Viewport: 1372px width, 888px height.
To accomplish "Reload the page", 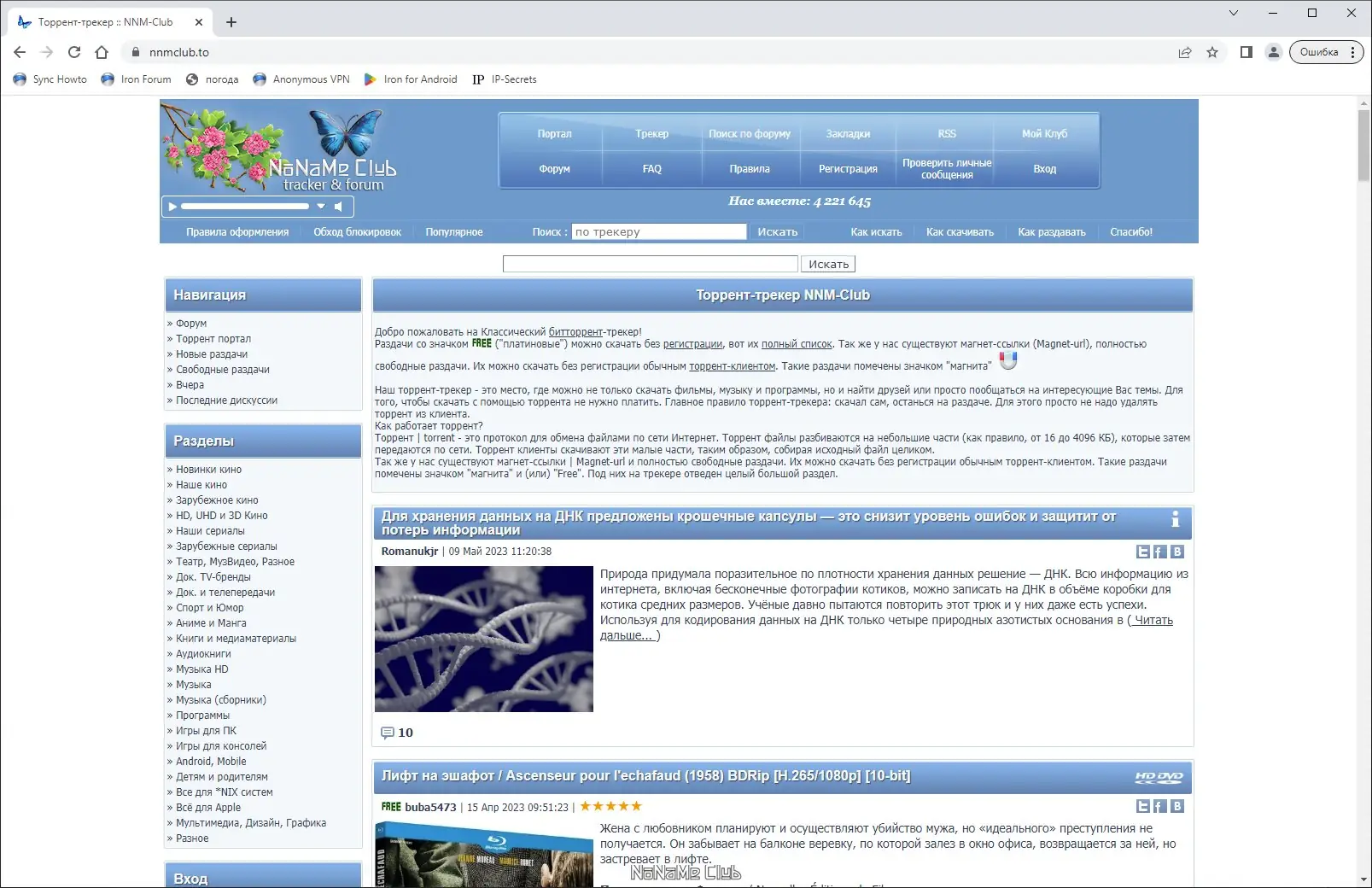I will click(74, 52).
